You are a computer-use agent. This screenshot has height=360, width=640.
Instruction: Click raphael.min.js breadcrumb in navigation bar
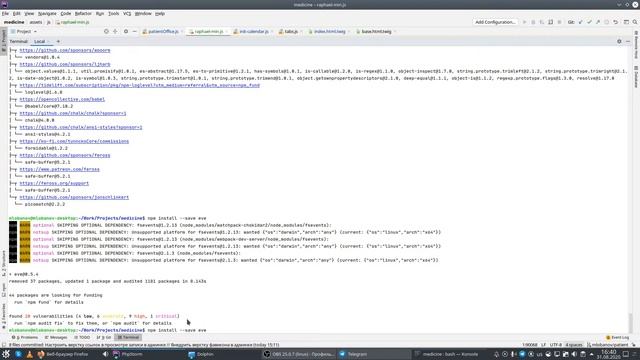click(73, 22)
